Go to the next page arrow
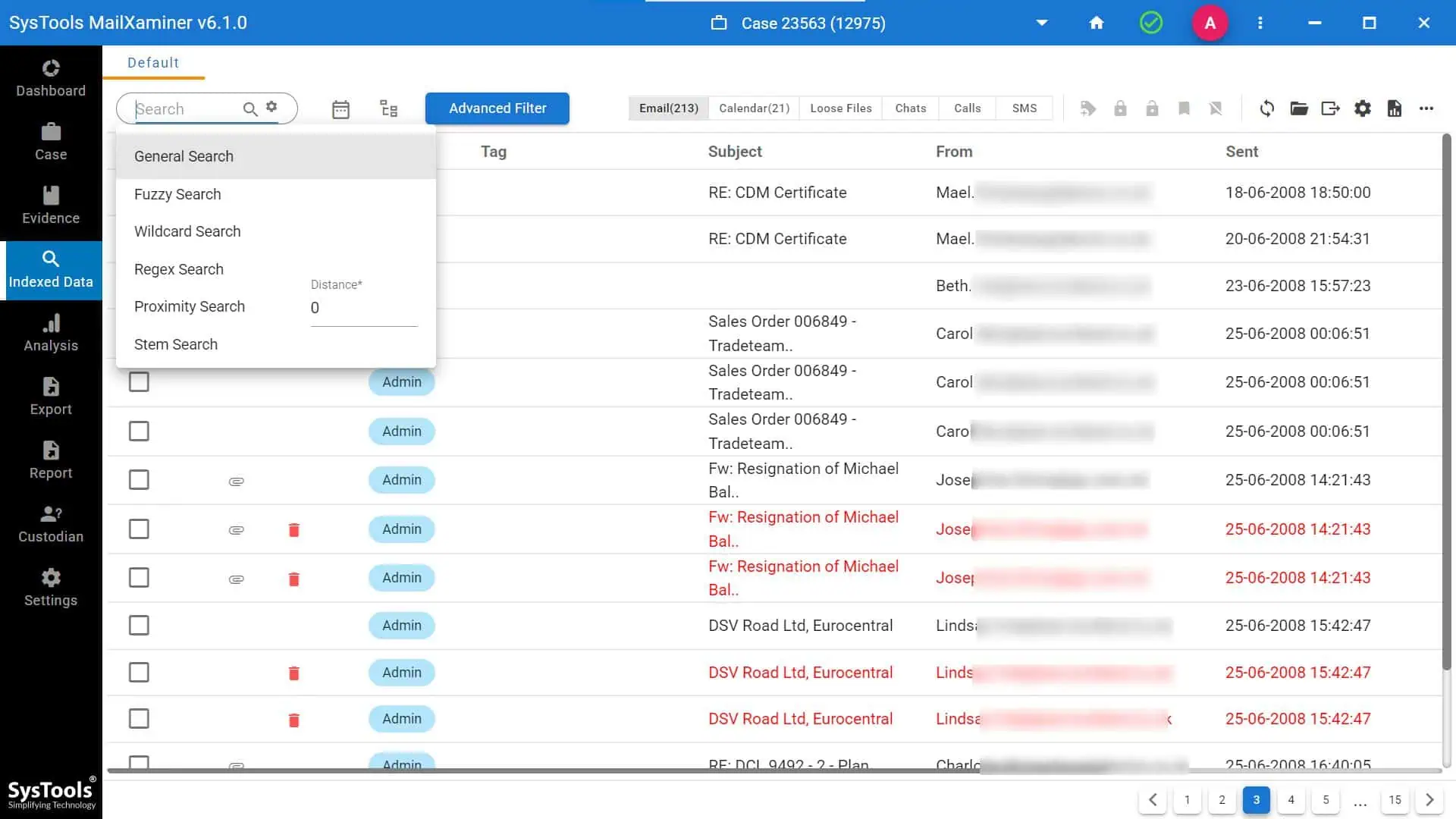1456x819 pixels. click(1429, 800)
